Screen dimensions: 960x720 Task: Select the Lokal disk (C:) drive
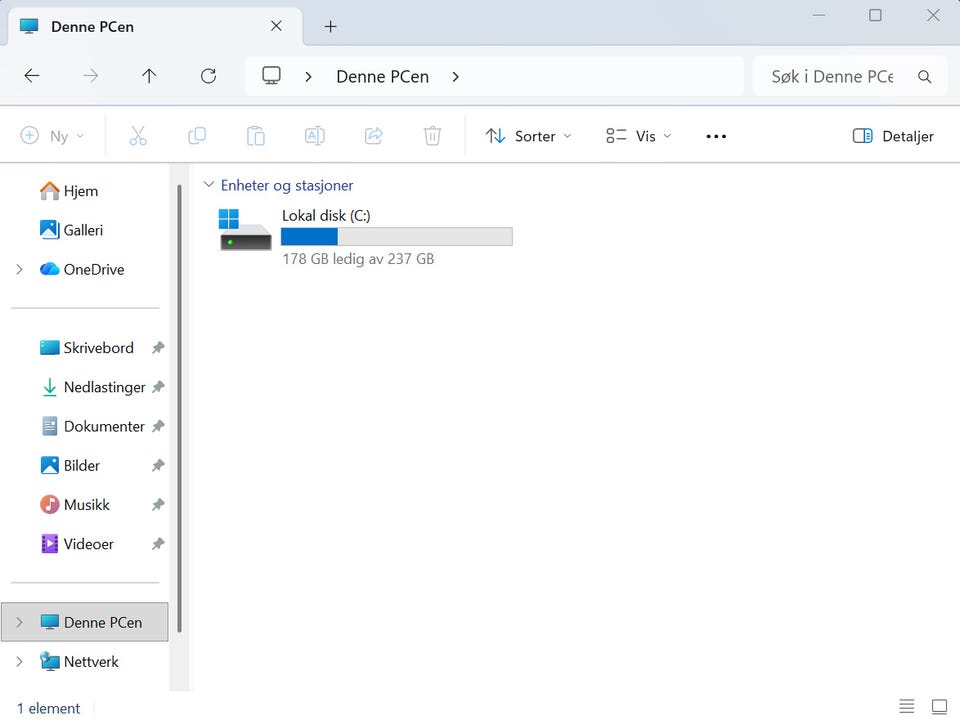[x=366, y=237]
